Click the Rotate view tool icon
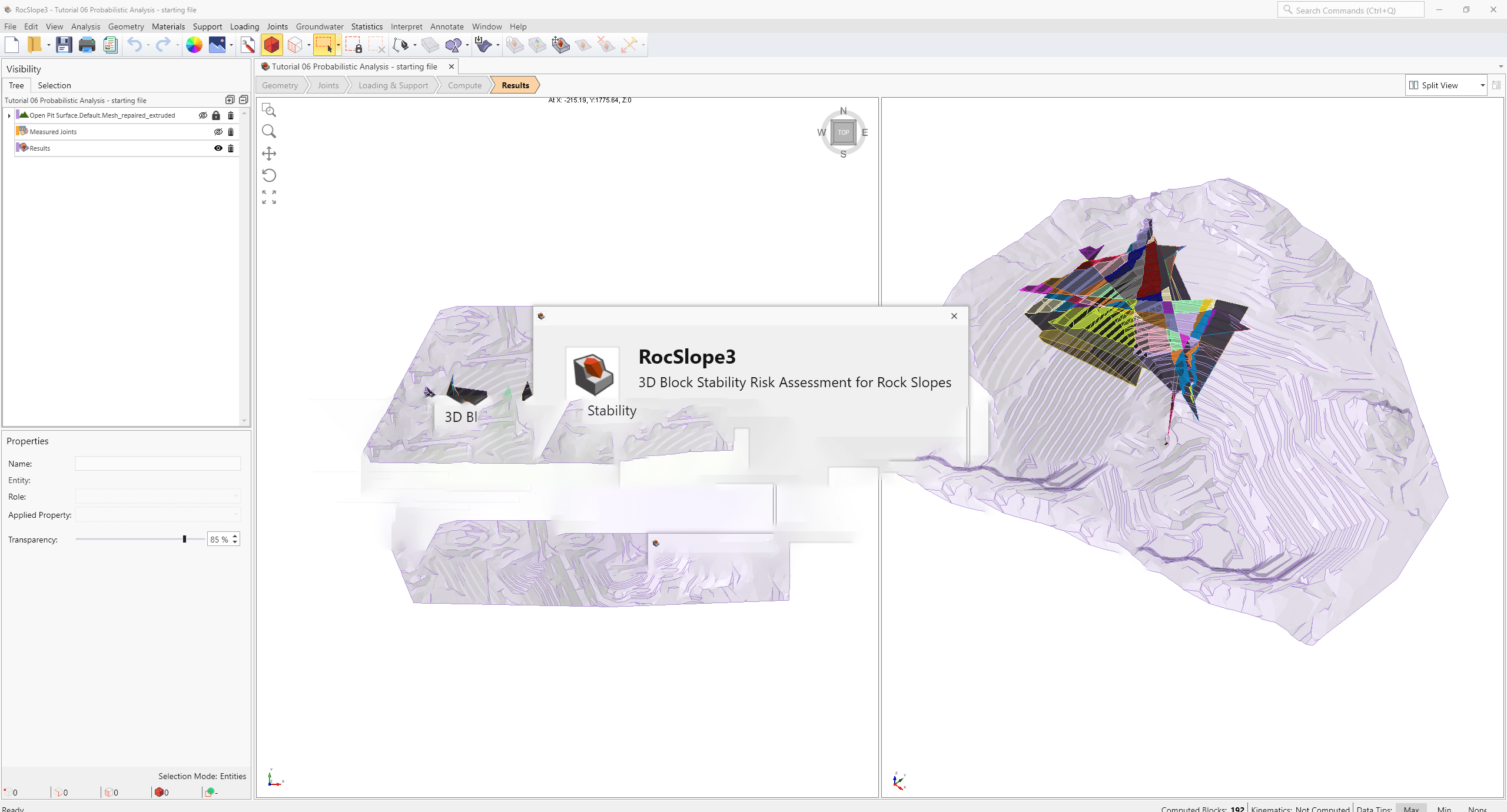Image resolution: width=1507 pixels, height=812 pixels. click(x=269, y=175)
